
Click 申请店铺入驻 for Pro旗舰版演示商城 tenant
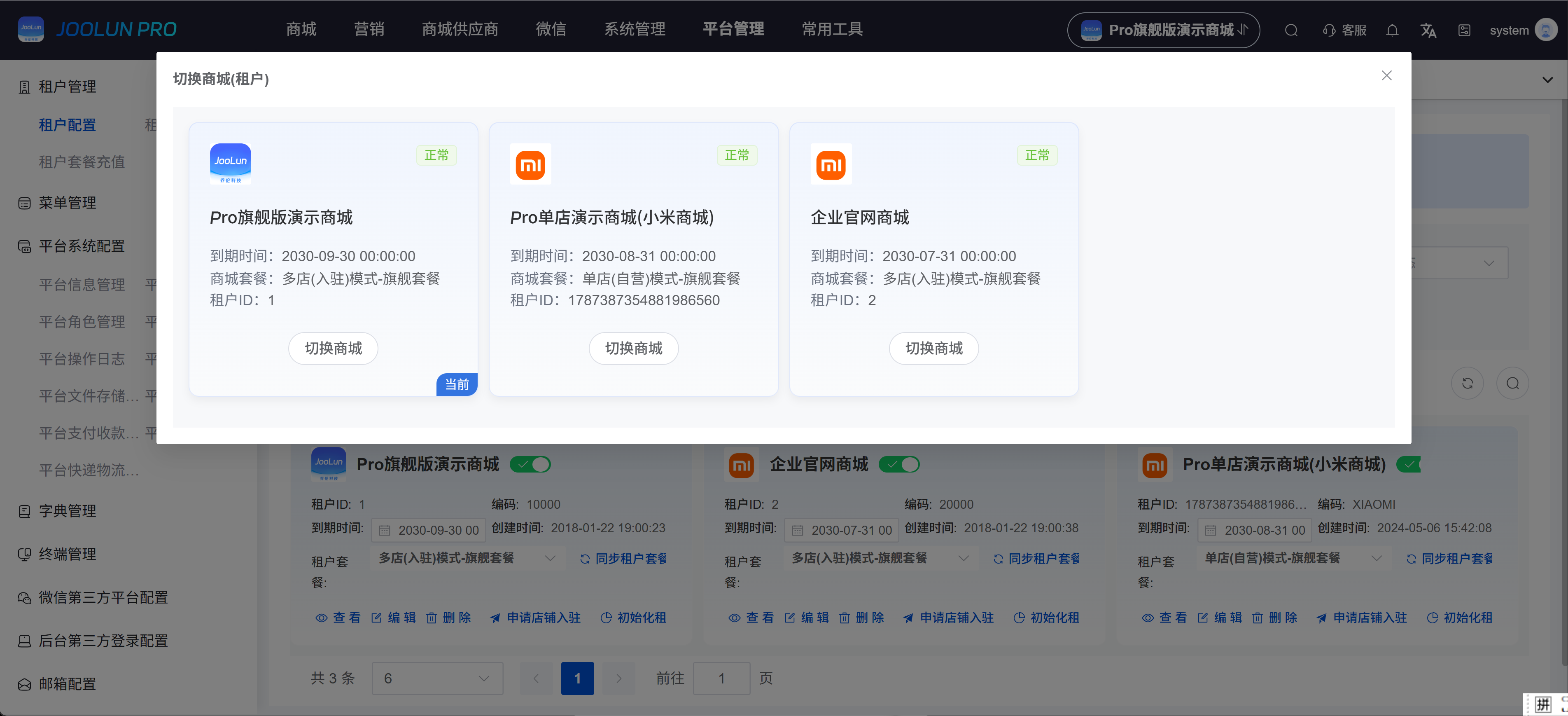pos(535,618)
